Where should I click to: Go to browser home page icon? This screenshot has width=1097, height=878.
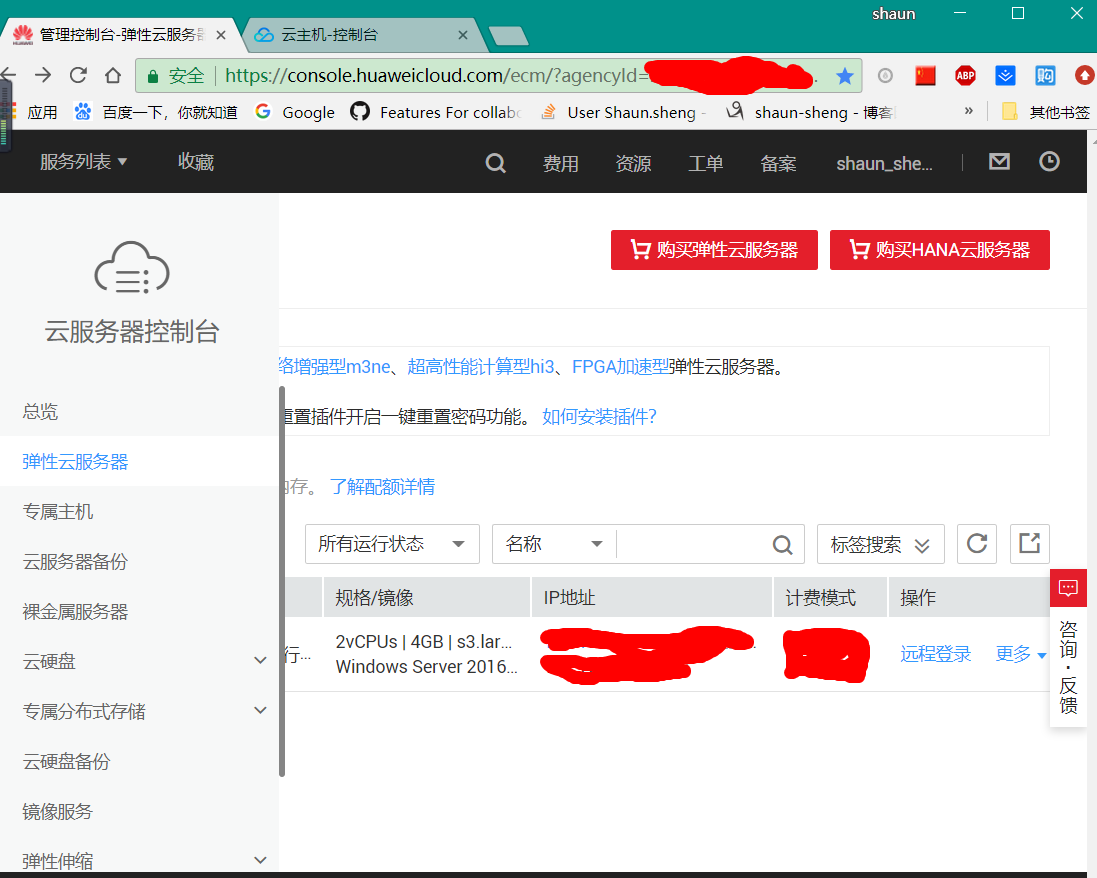coord(113,75)
